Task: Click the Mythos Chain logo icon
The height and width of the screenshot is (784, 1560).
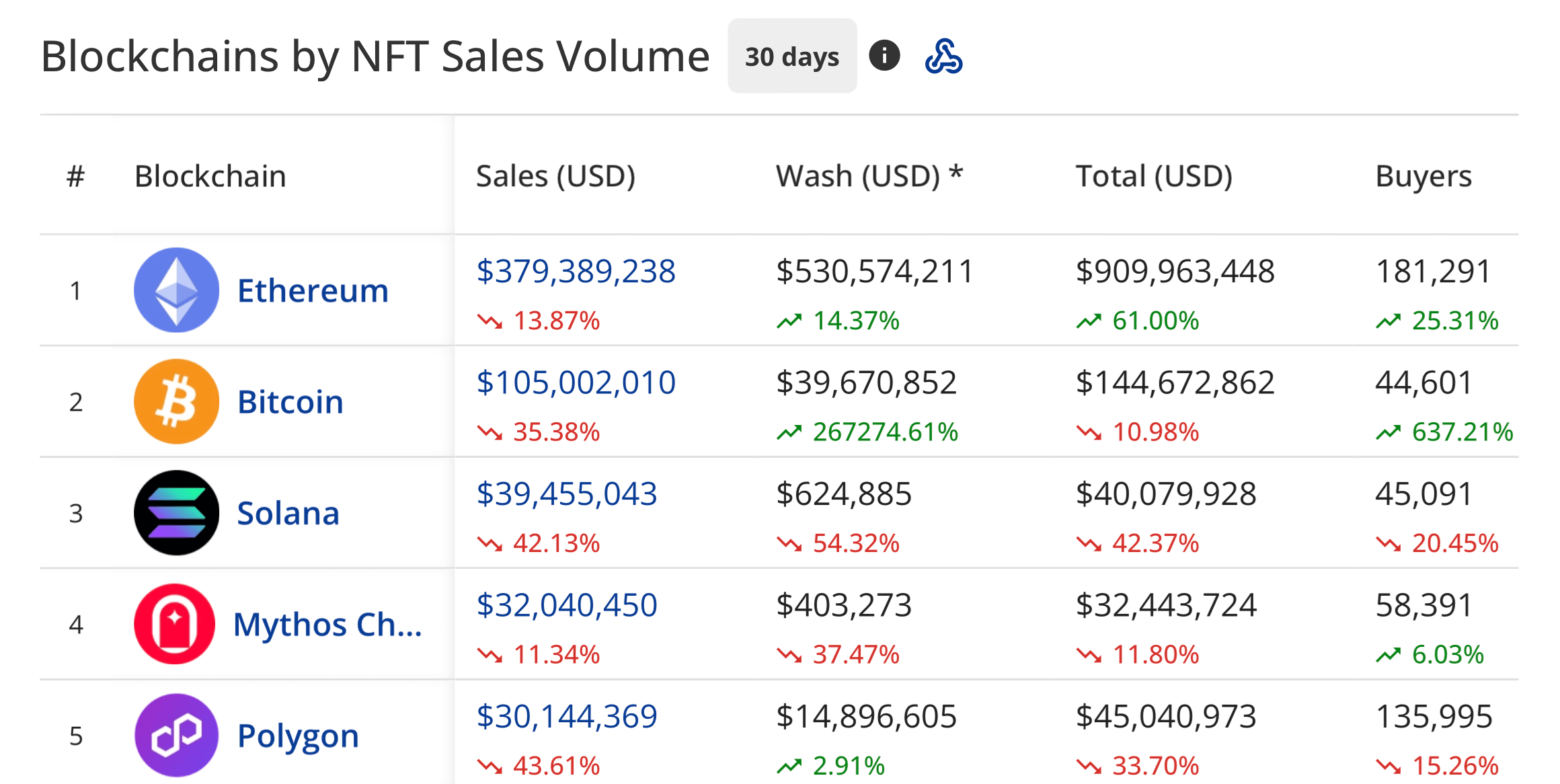Action: coord(175,624)
